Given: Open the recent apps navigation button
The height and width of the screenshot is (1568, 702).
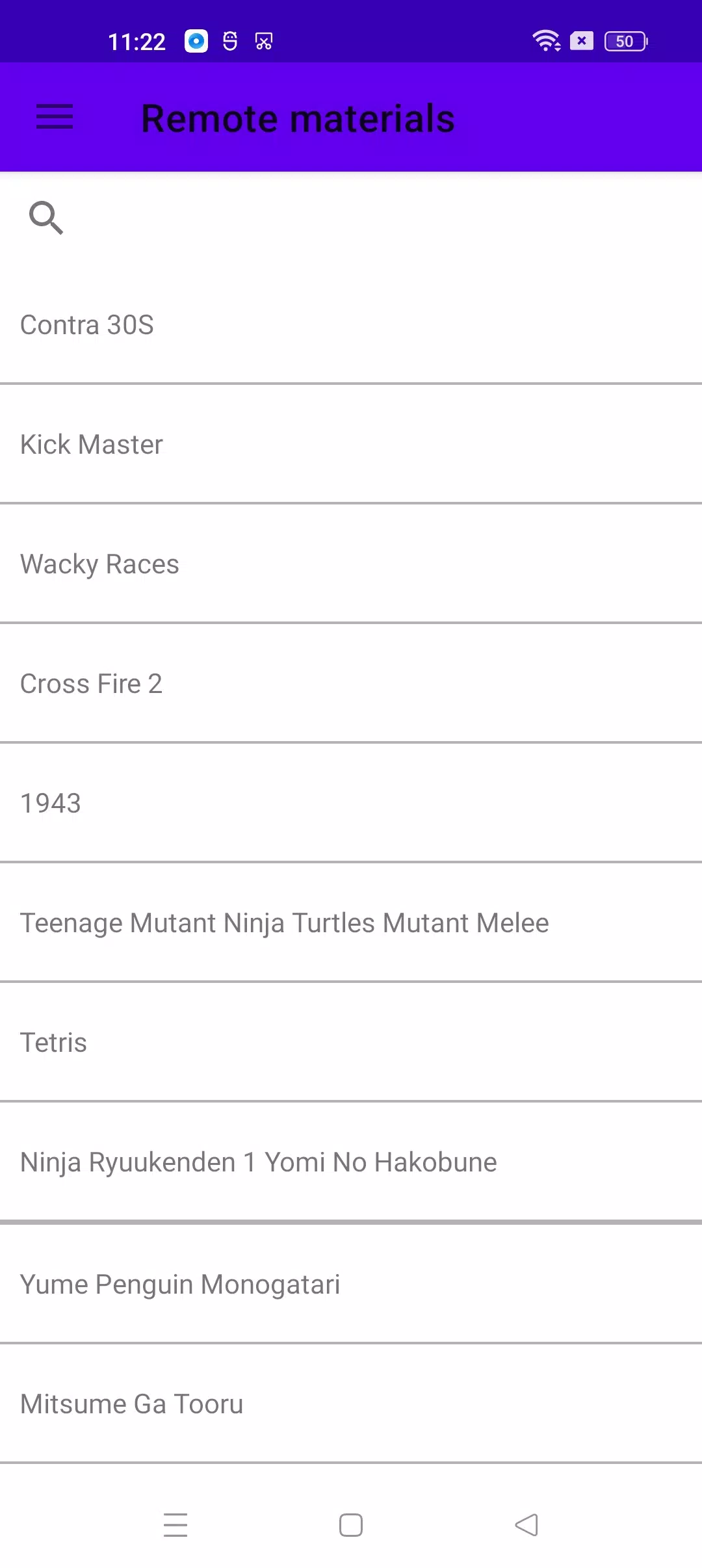Looking at the screenshot, I should pyautogui.click(x=175, y=1524).
